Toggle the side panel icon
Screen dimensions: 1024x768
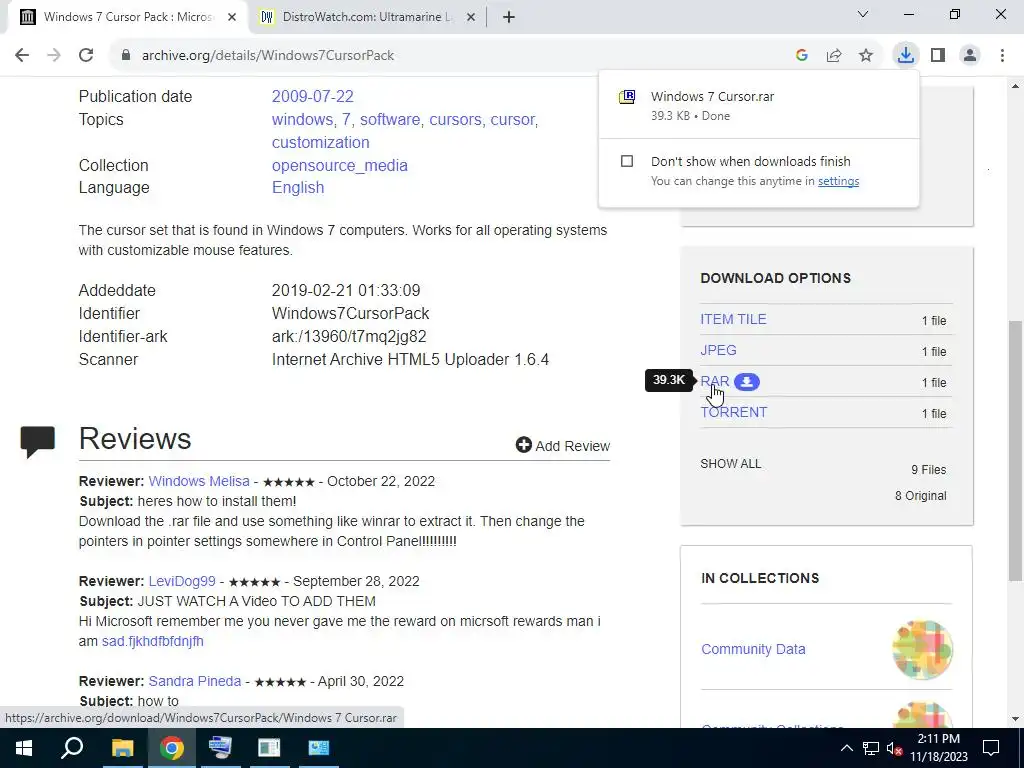coord(938,56)
